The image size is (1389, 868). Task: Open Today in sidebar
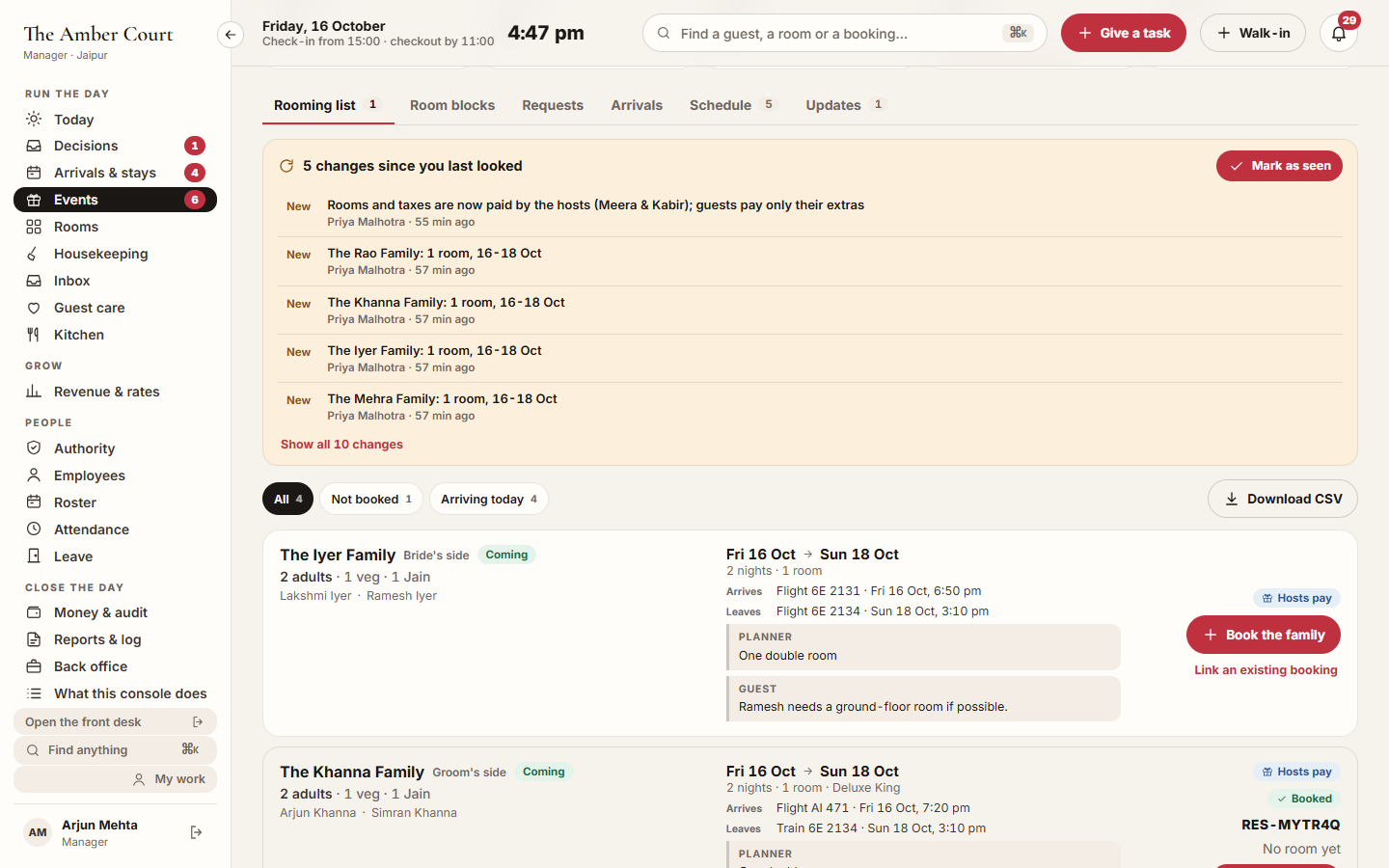click(115, 120)
